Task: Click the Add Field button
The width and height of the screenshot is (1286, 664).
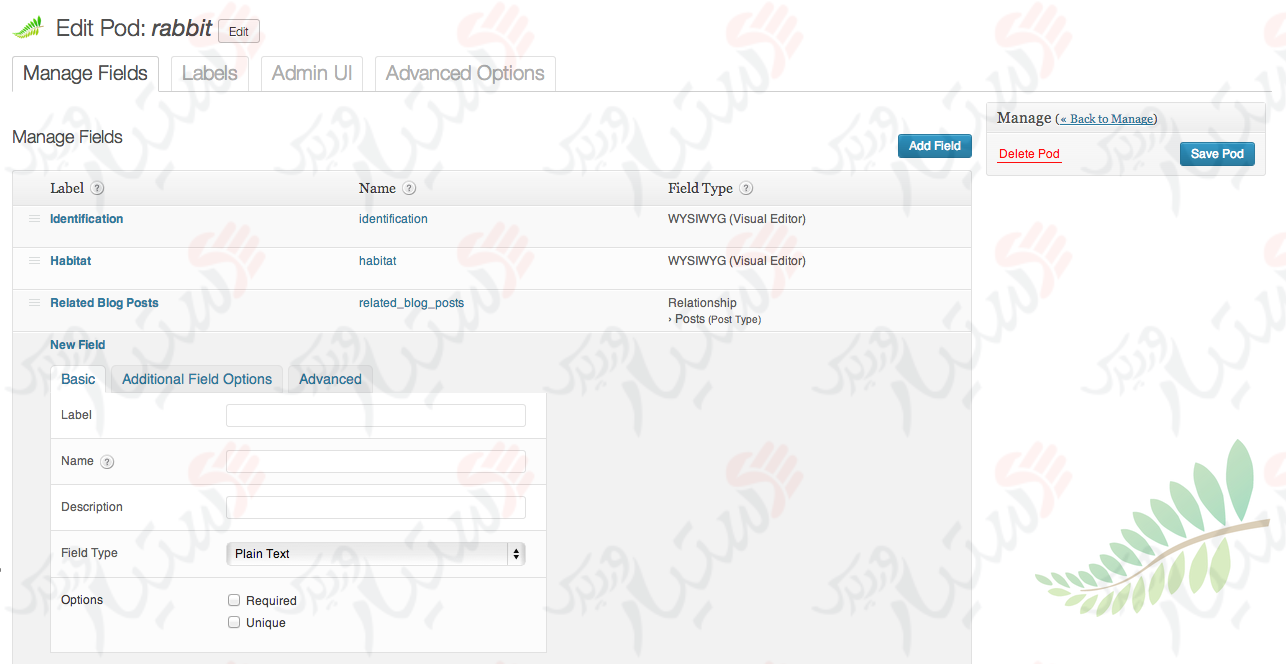Action: pos(933,145)
